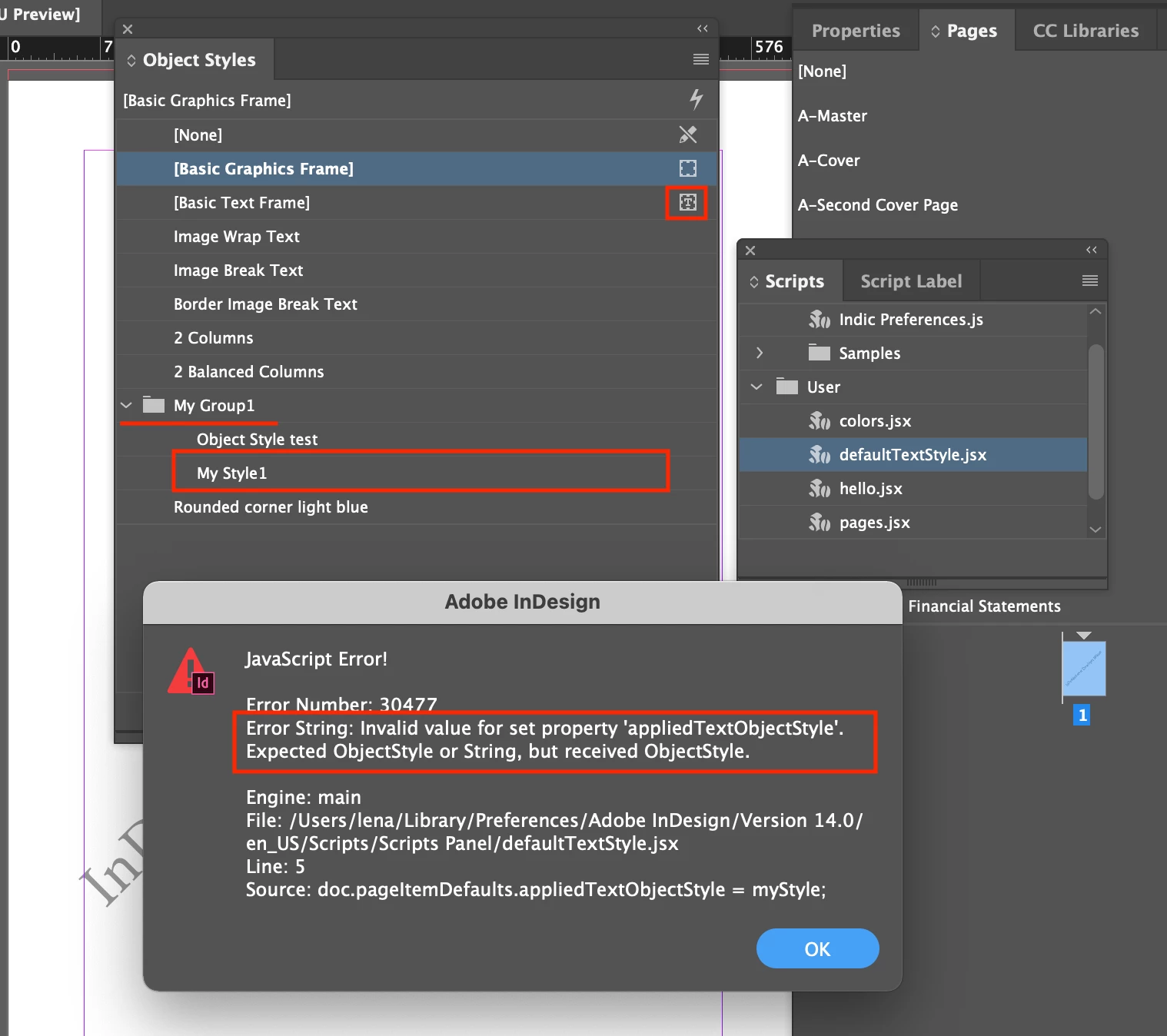This screenshot has height=1036, width=1167.
Task: Cycle the Pages tab view arrows
Action: coord(936,31)
